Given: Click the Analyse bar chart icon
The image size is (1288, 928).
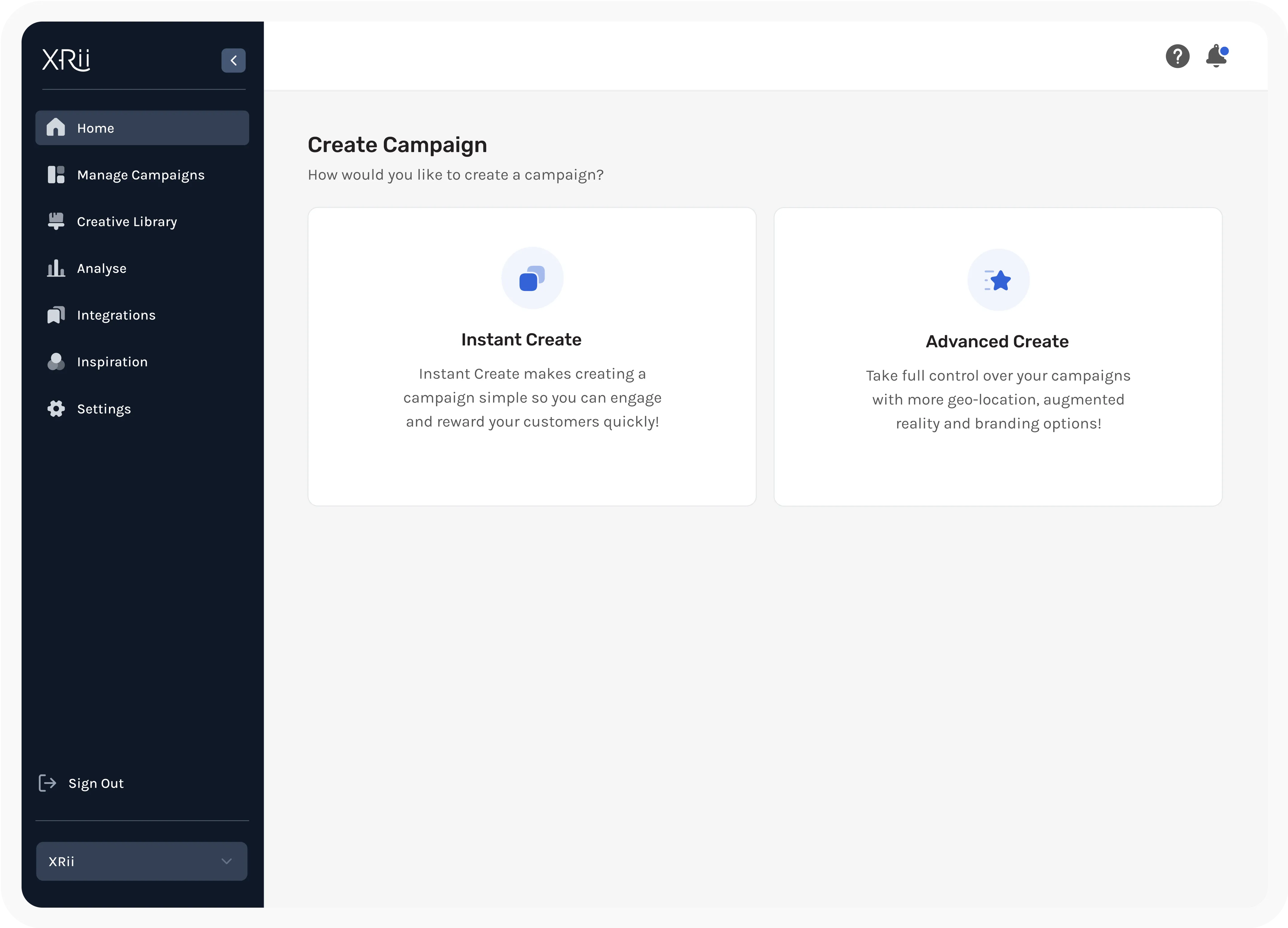Looking at the screenshot, I should pyautogui.click(x=56, y=268).
